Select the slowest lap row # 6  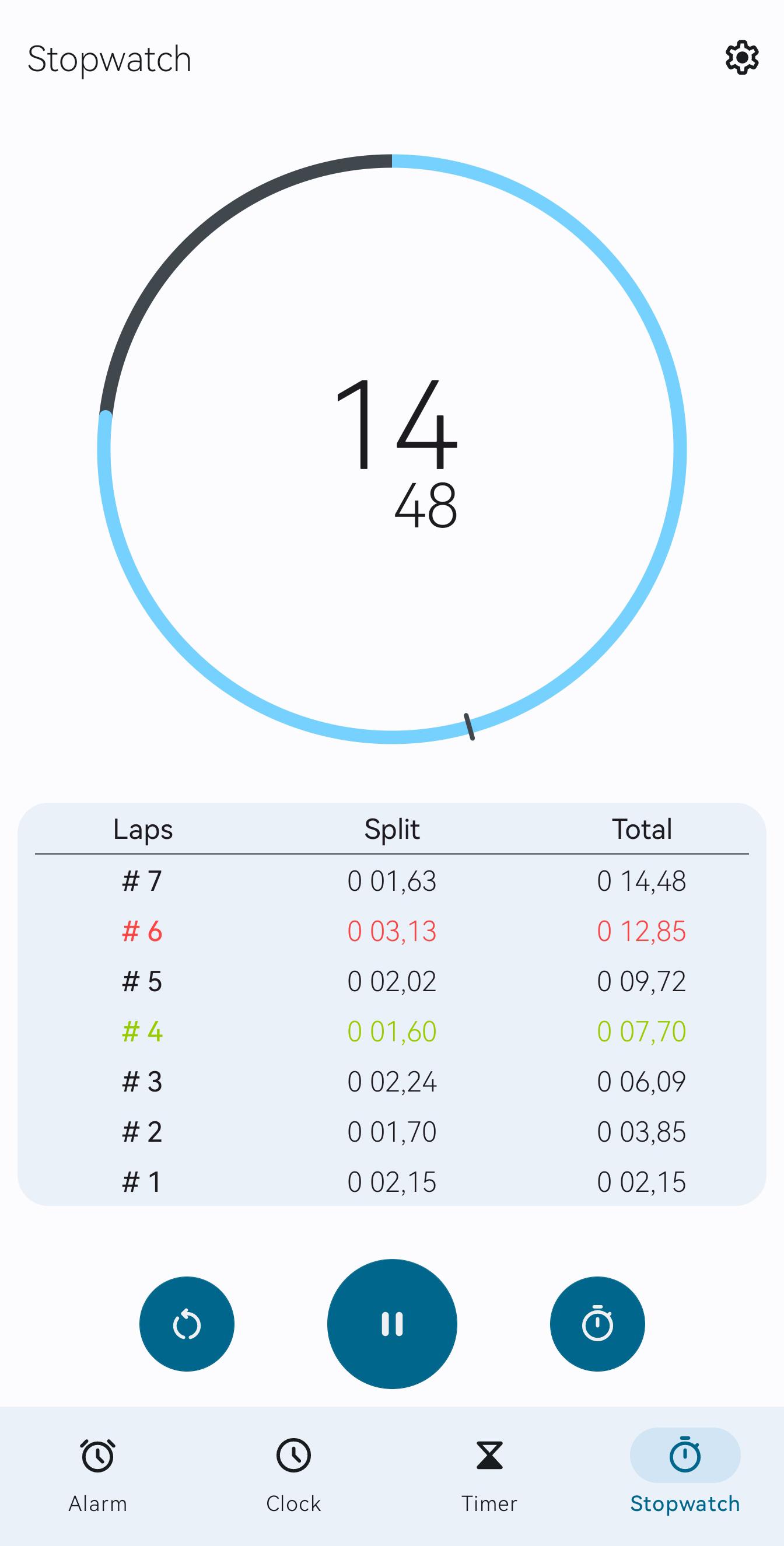click(x=392, y=932)
